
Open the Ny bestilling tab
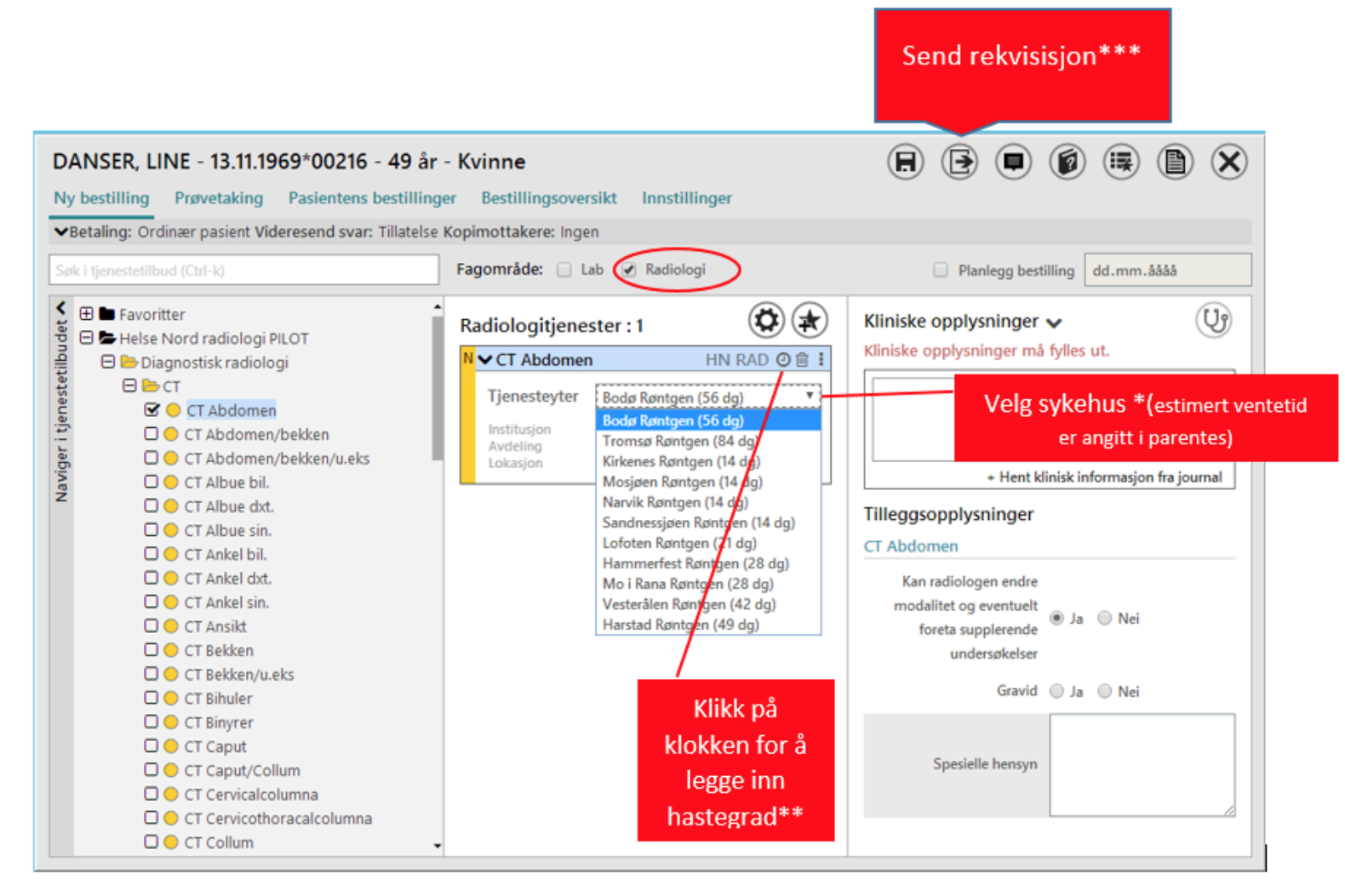[101, 198]
